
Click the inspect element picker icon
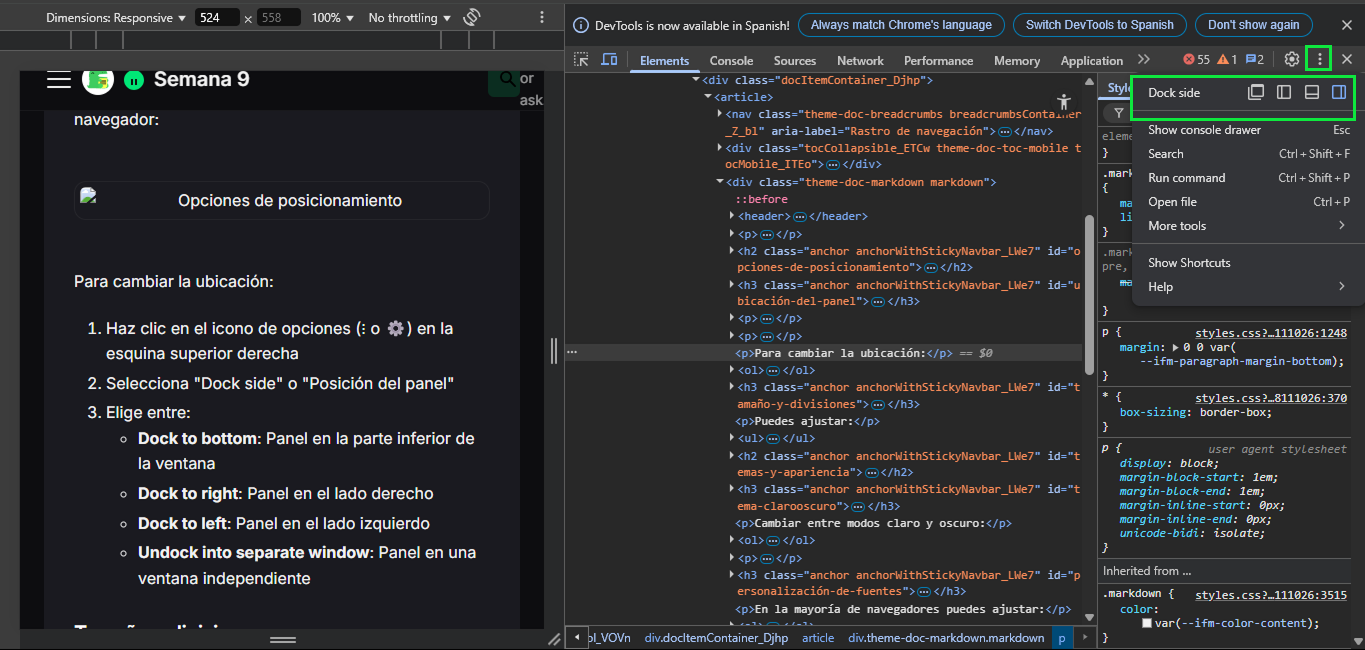coord(581,60)
